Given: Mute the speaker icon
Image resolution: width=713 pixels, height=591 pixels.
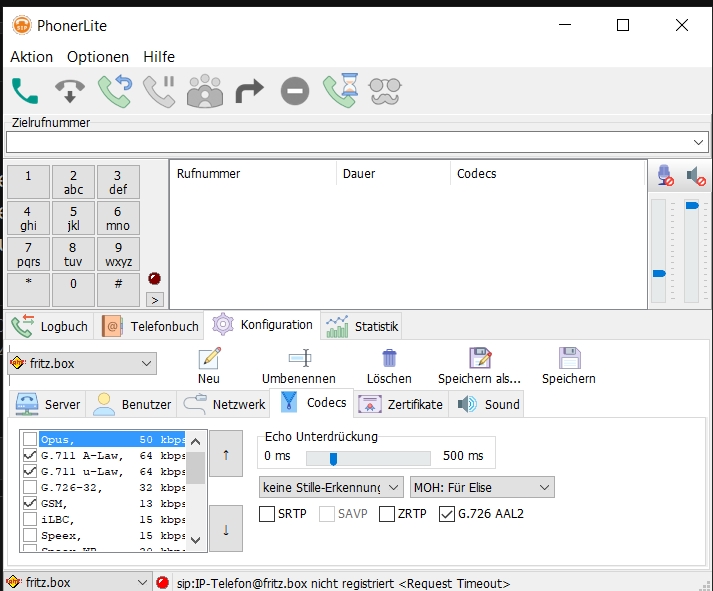Looking at the screenshot, I should (696, 176).
